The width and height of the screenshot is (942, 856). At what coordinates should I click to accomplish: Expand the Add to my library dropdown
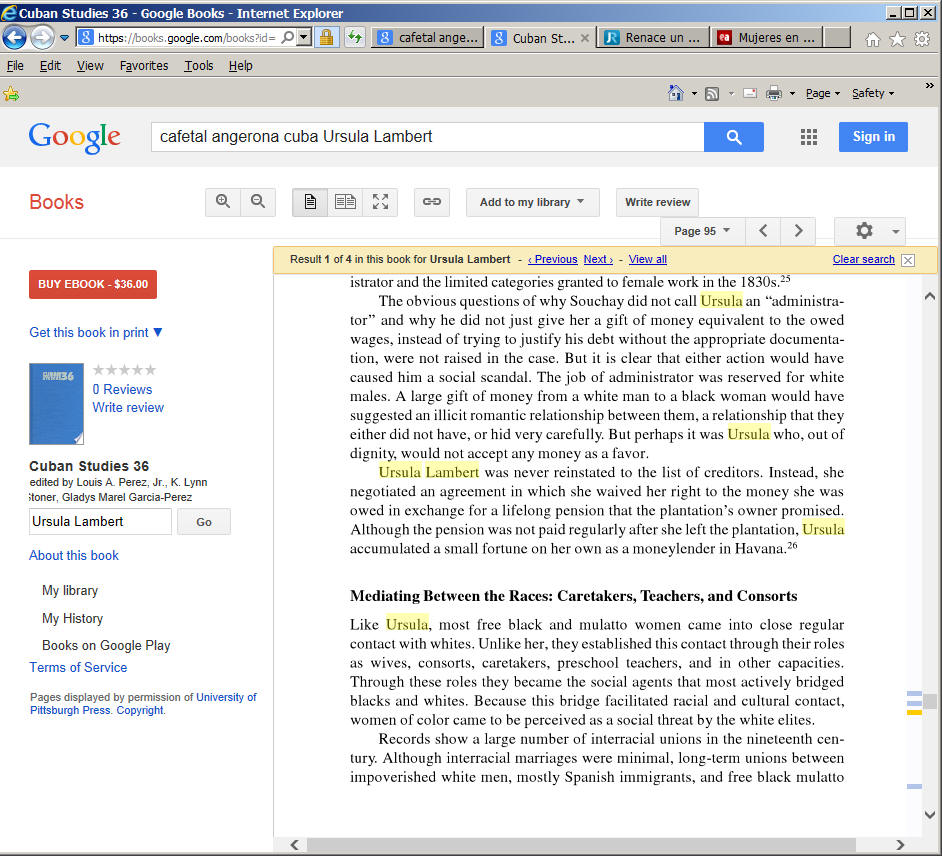(x=532, y=202)
